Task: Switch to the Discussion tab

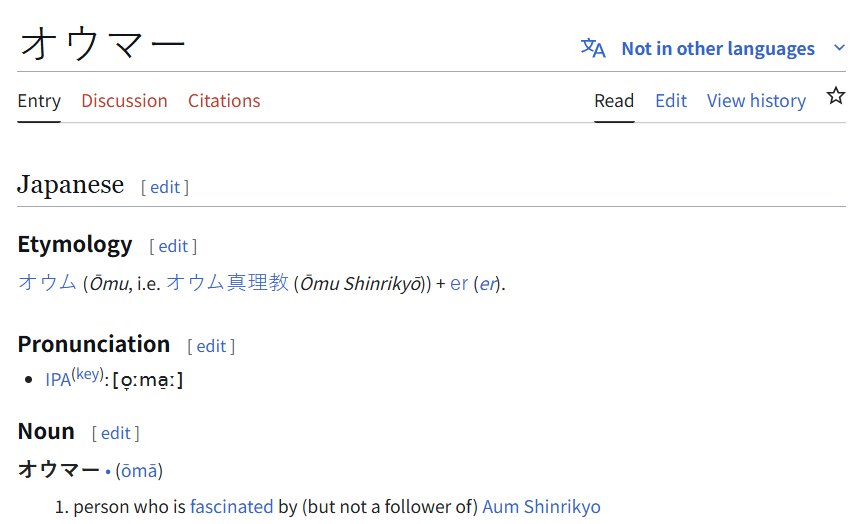Action: click(124, 101)
